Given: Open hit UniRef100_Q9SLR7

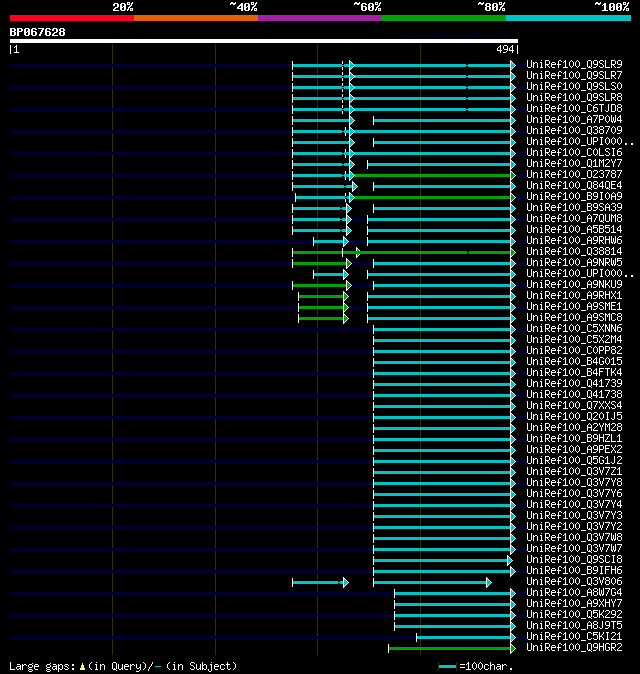Looking at the screenshot, I should tap(574, 75).
